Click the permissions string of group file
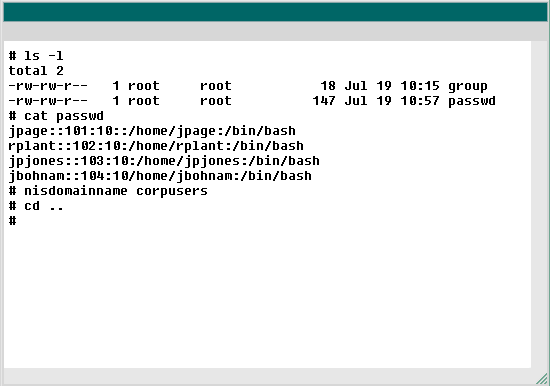550x386 pixels. [48, 86]
